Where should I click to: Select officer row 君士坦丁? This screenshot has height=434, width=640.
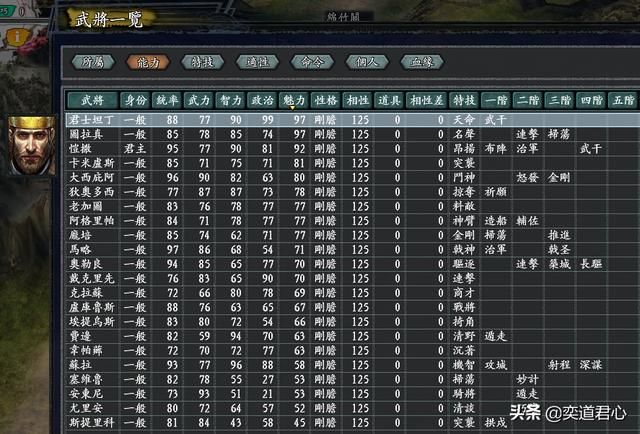coord(353,120)
